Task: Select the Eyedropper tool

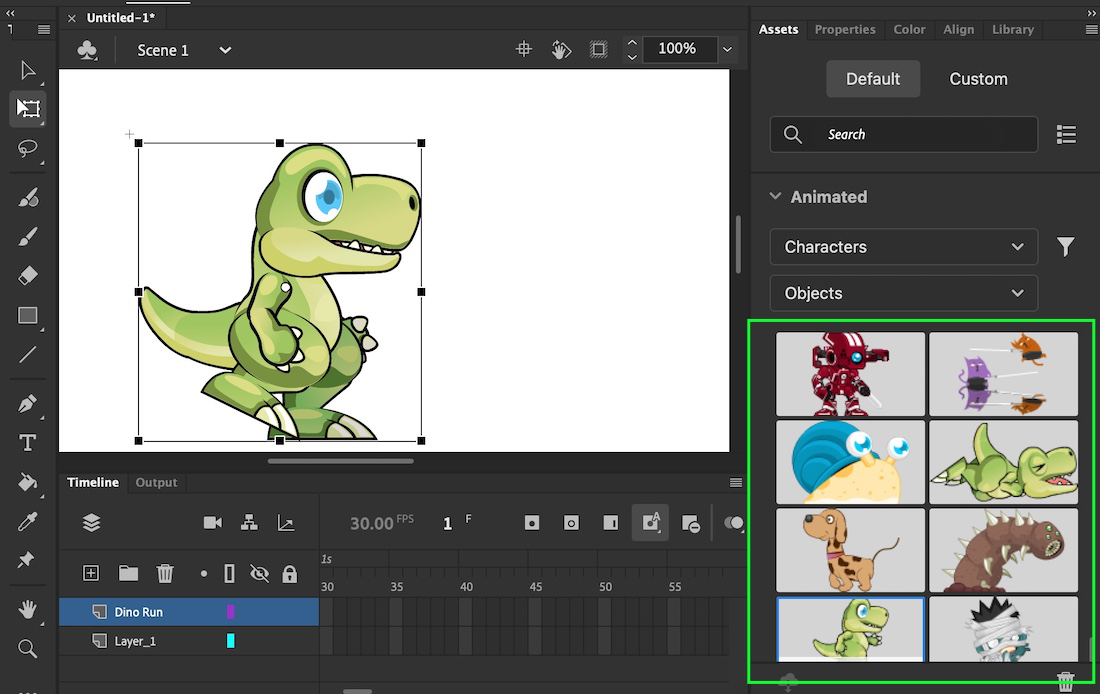Action: pyautogui.click(x=28, y=522)
